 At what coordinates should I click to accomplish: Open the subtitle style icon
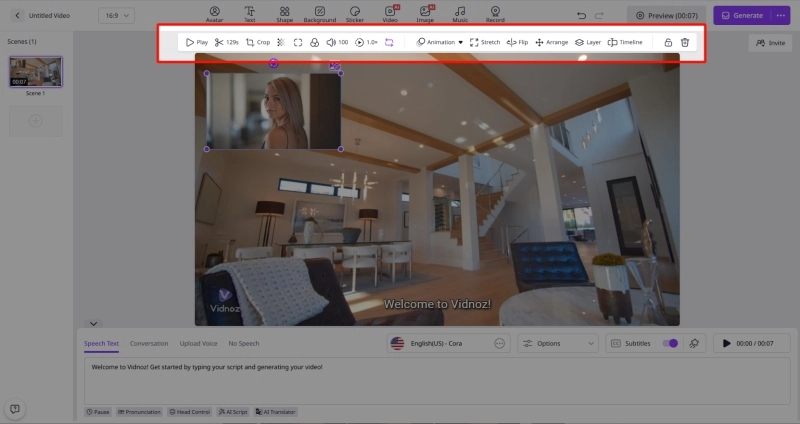click(694, 343)
